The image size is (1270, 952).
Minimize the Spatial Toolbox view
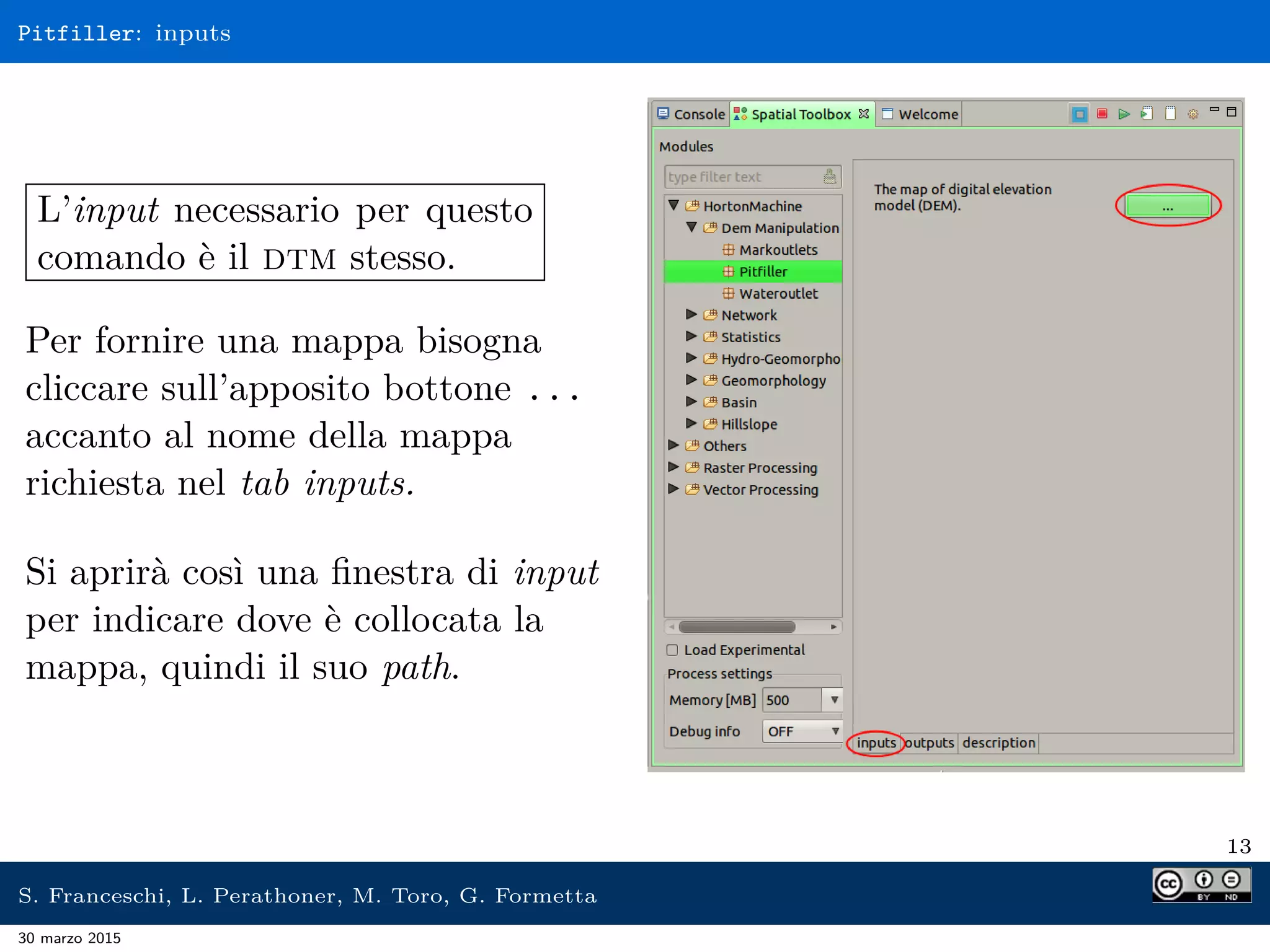click(1214, 110)
